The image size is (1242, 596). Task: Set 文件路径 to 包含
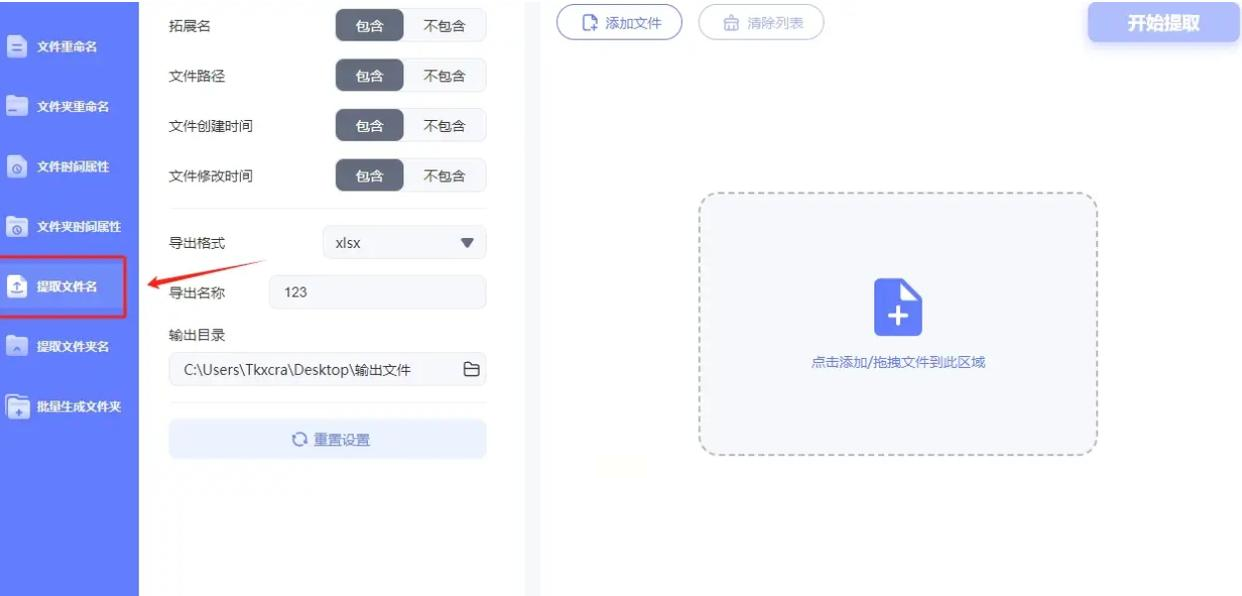click(x=370, y=75)
